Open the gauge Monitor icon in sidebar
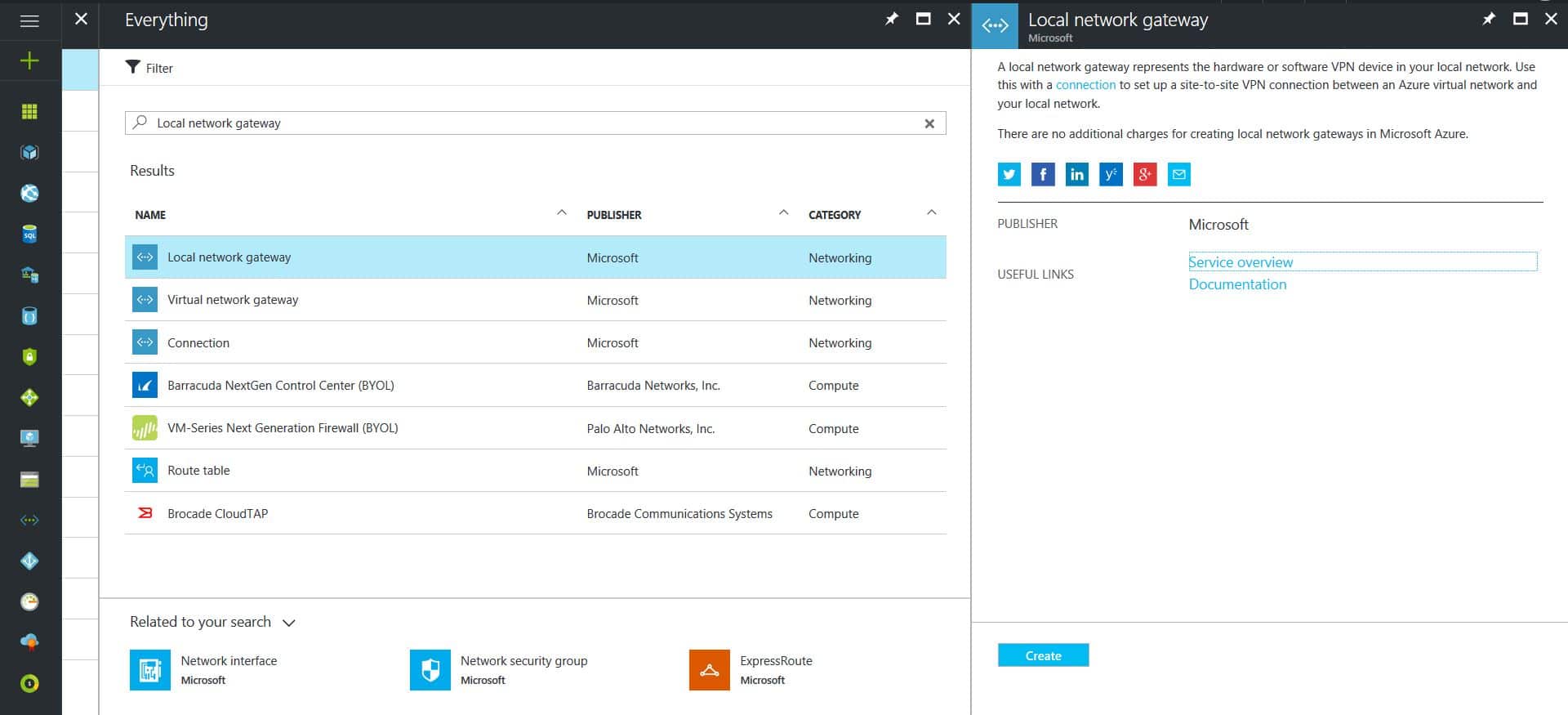Viewport: 1568px width, 715px height. point(29,601)
